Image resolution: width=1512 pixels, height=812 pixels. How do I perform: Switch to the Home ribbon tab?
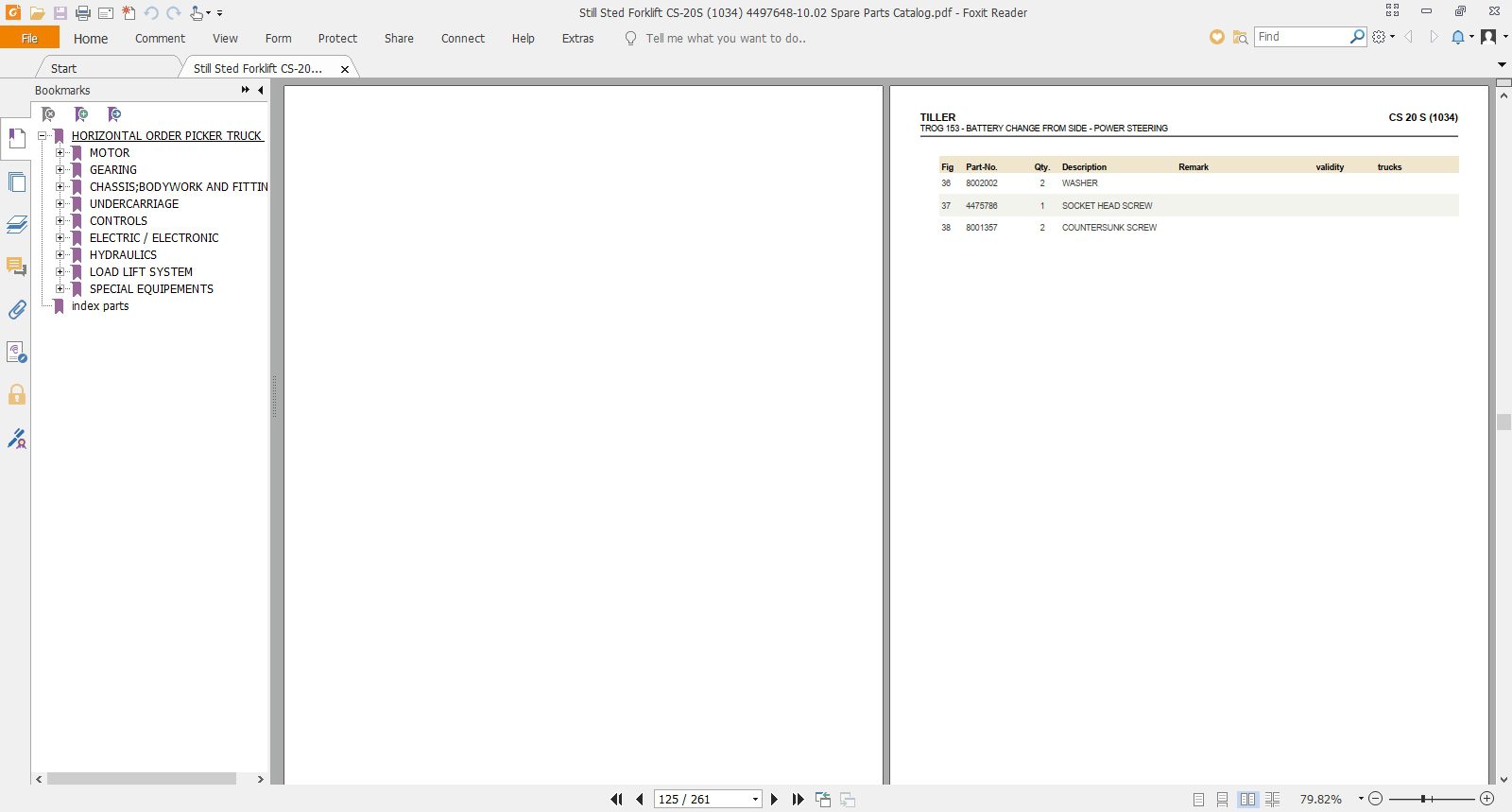[91, 39]
